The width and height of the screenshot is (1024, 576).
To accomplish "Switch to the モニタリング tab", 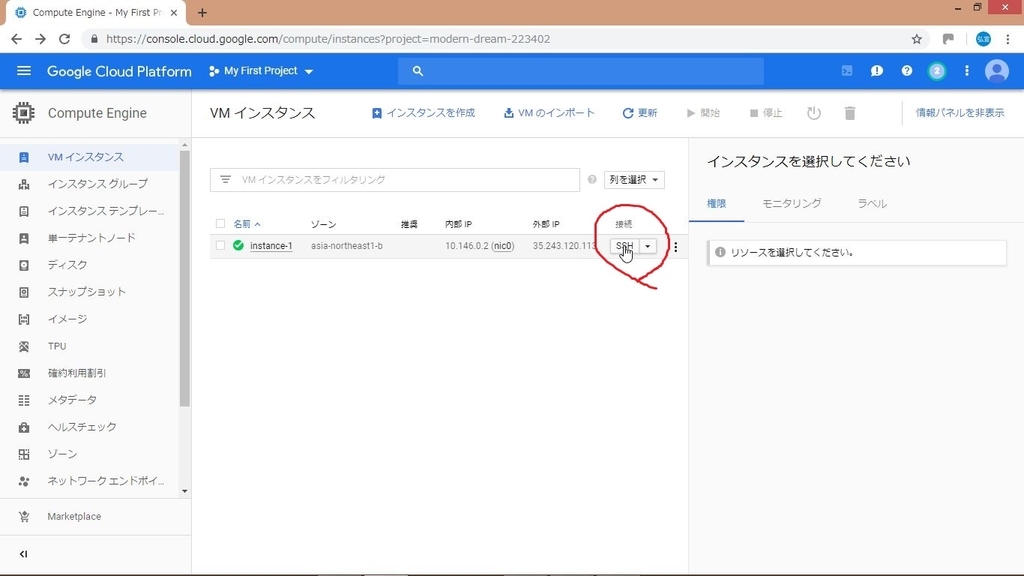I will click(791, 203).
